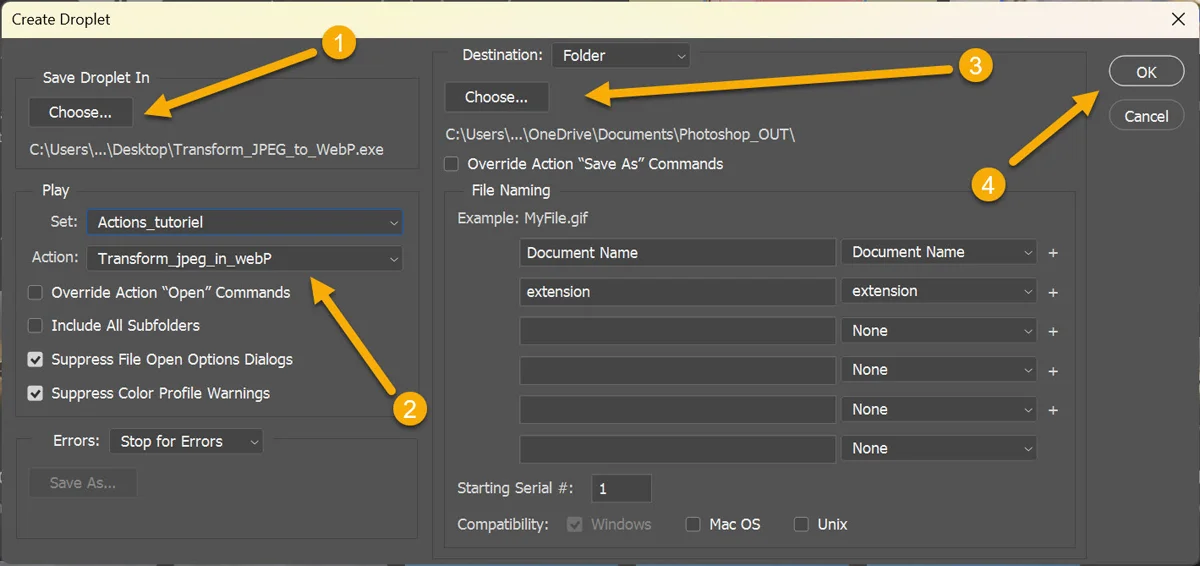Click the fifth empty file naming field

tap(678, 410)
